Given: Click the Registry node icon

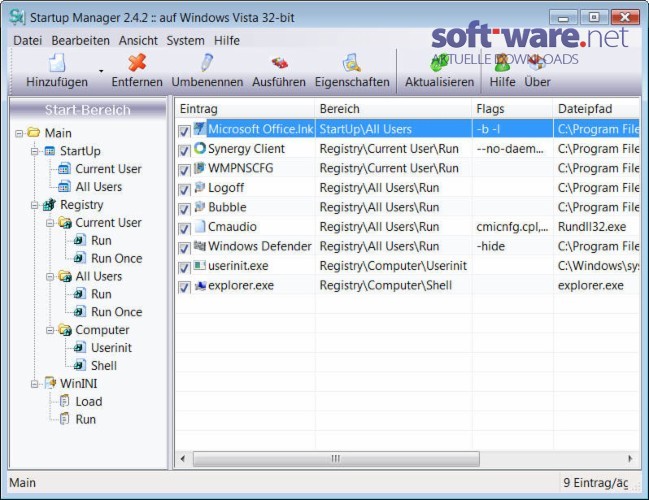Looking at the screenshot, I should click(49, 204).
